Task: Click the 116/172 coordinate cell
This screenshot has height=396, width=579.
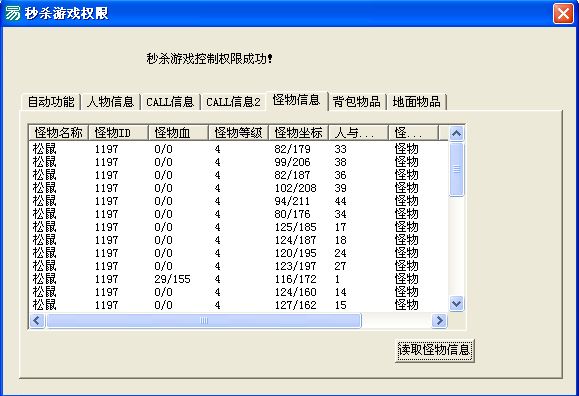Action: (x=295, y=279)
